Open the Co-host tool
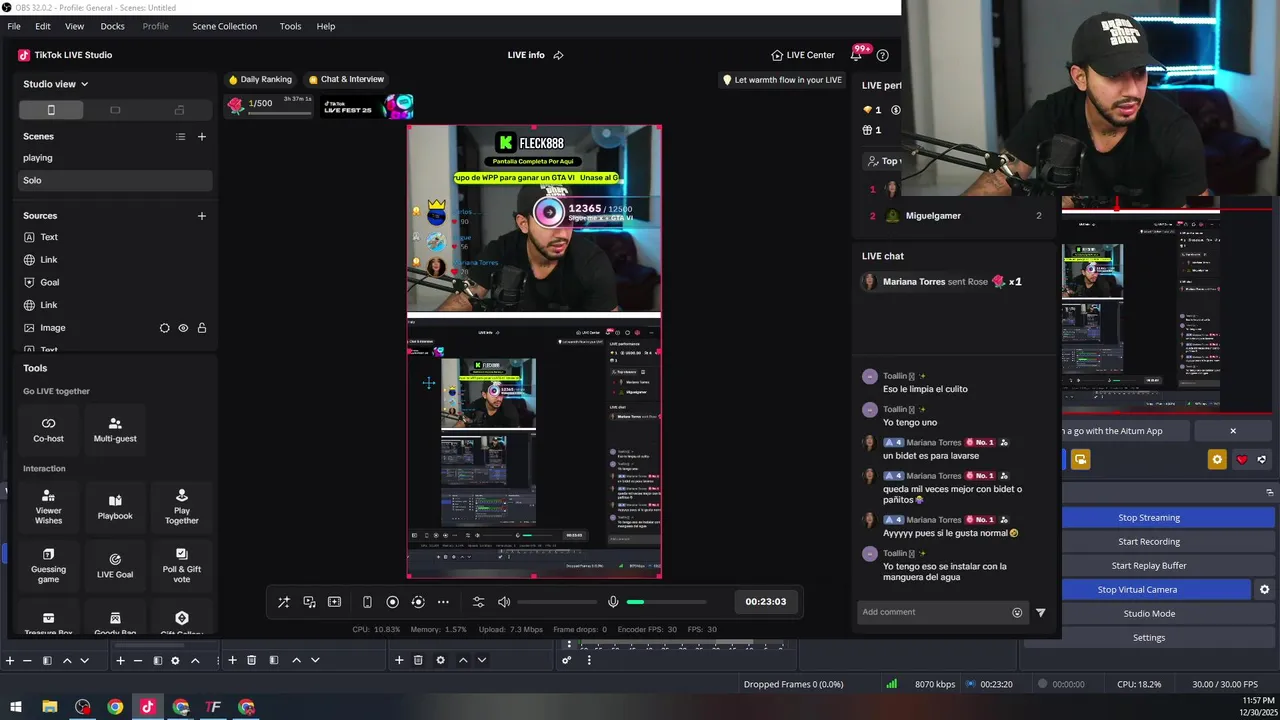 (48, 429)
